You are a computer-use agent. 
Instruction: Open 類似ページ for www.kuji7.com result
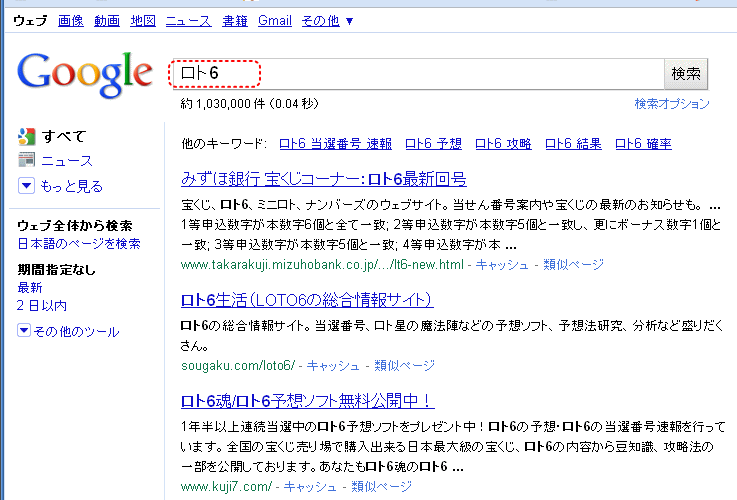click(x=381, y=486)
